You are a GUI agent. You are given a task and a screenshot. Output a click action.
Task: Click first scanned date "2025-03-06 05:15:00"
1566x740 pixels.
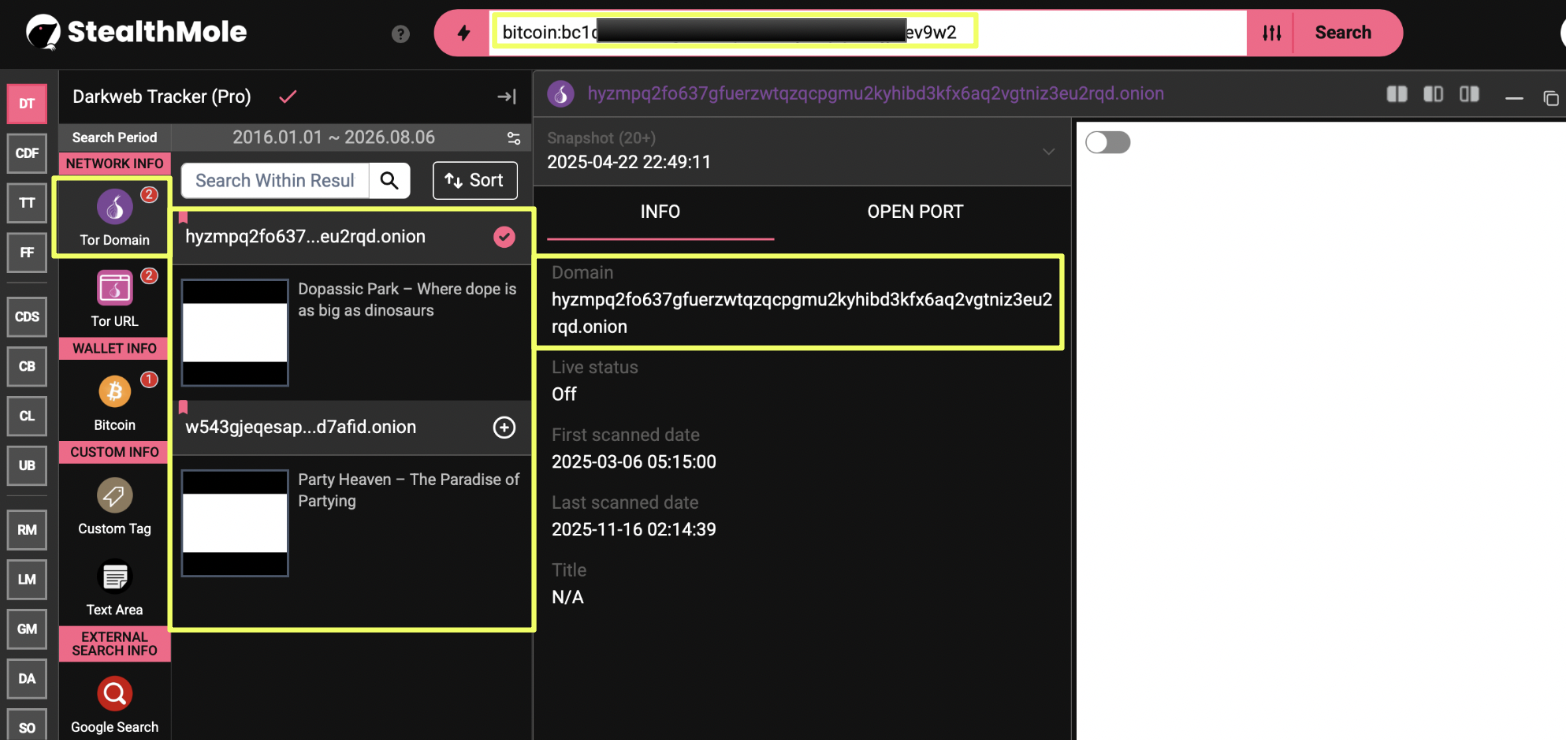pyautogui.click(x=634, y=462)
